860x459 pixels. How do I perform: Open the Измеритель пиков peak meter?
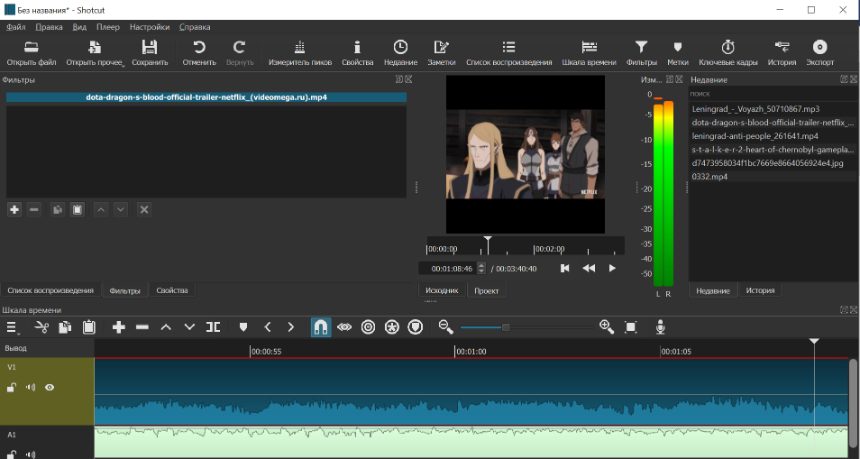point(300,53)
